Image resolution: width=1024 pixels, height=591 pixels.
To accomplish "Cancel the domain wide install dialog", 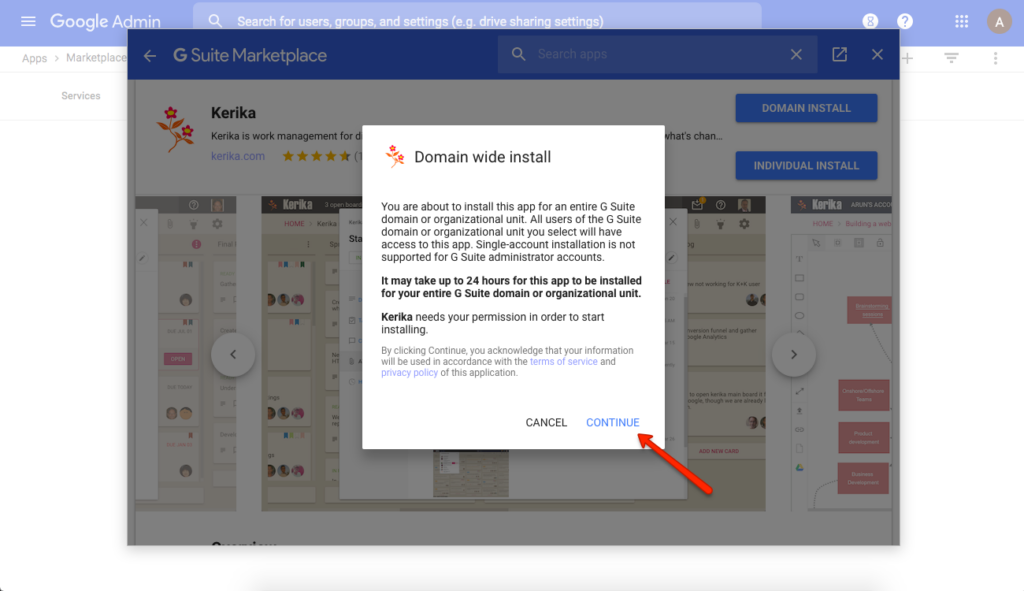I will pos(546,423).
